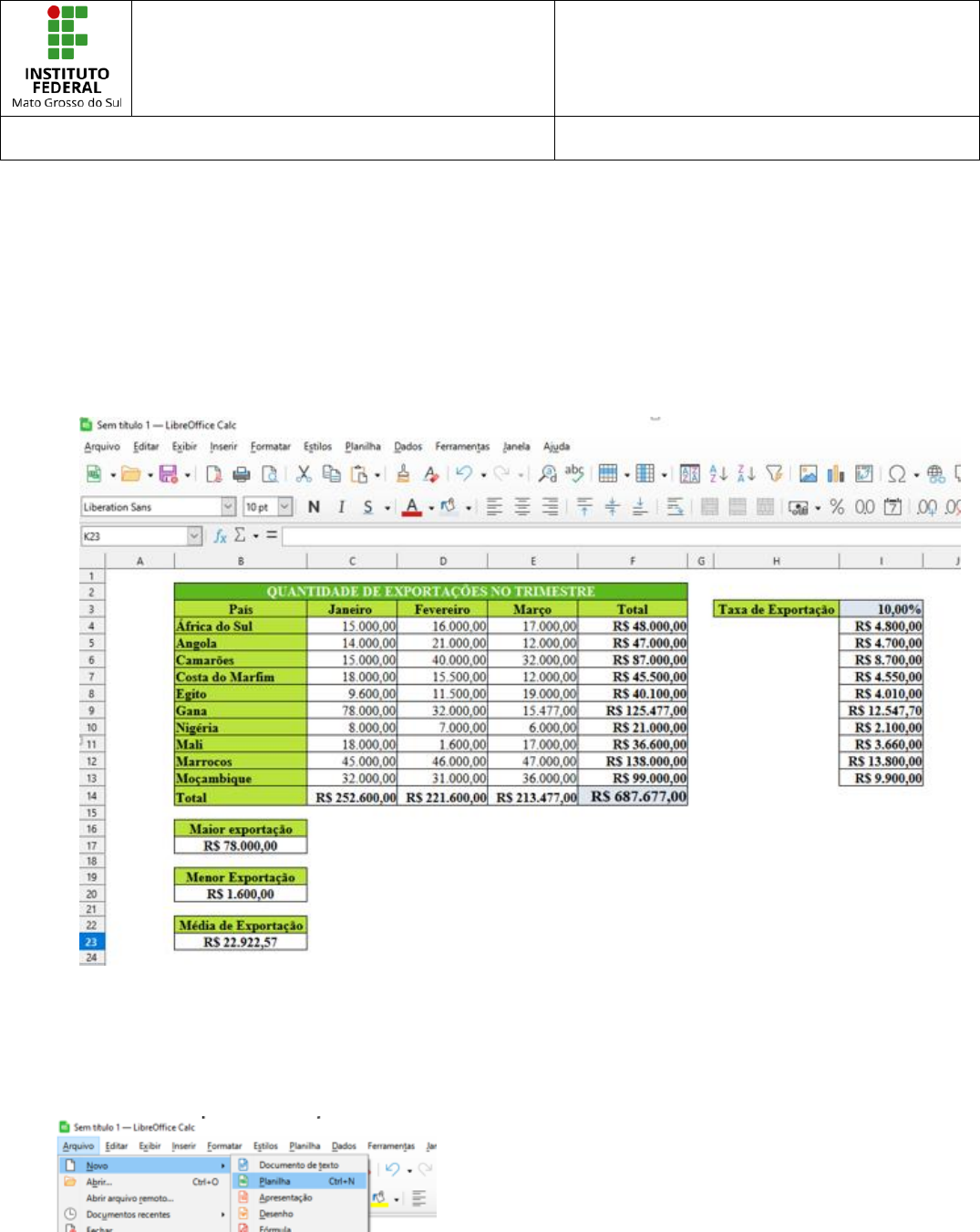Image resolution: width=980 pixels, height=1232 pixels.
Task: Click the Cut scissors icon
Action: [304, 474]
